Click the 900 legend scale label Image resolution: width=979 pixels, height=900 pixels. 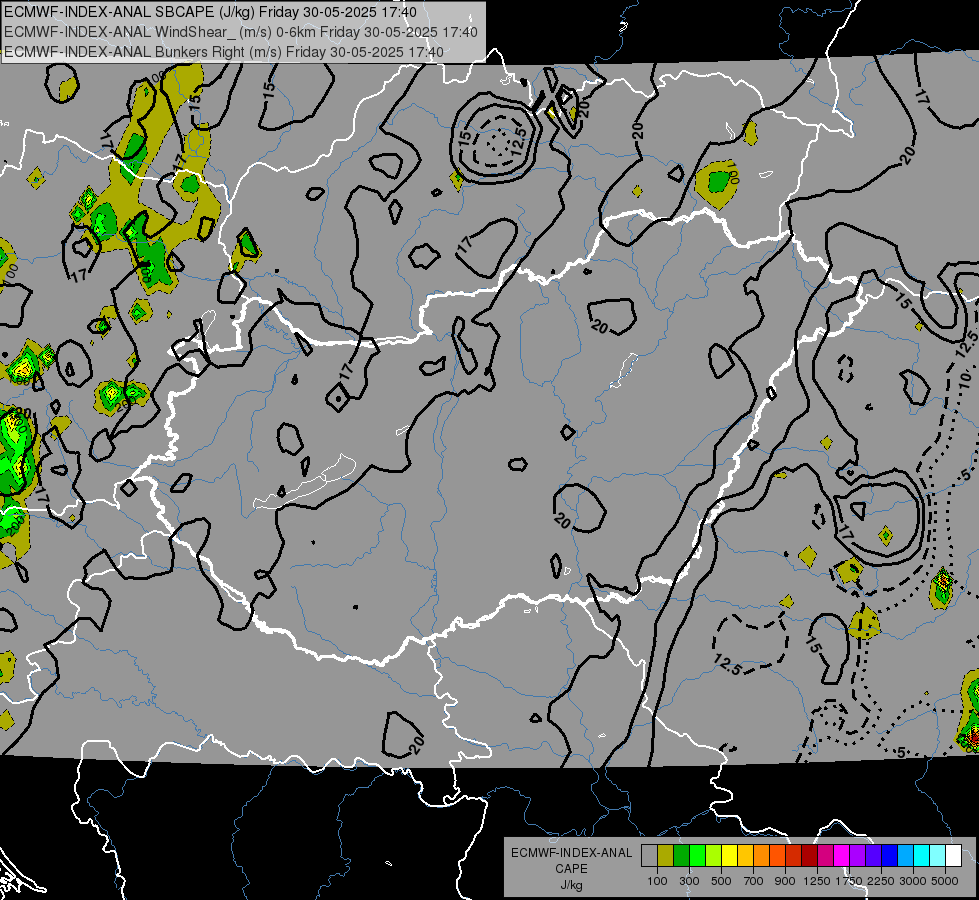[x=785, y=881]
